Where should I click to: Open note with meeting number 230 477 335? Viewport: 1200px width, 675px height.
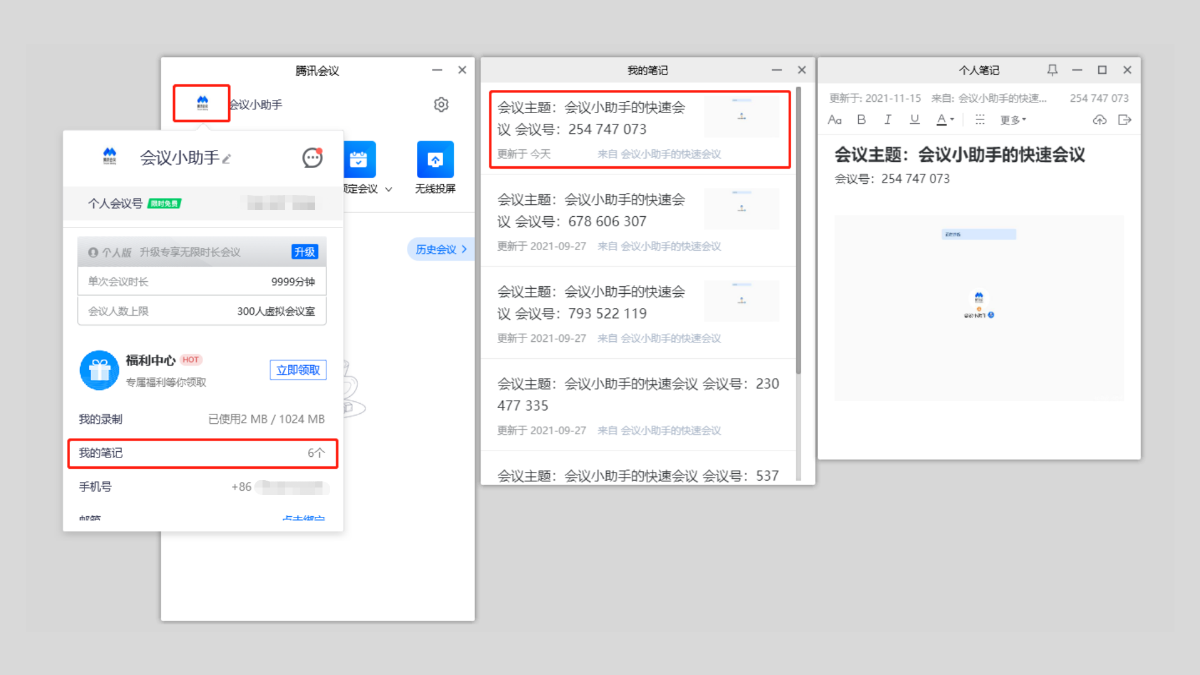pos(637,405)
